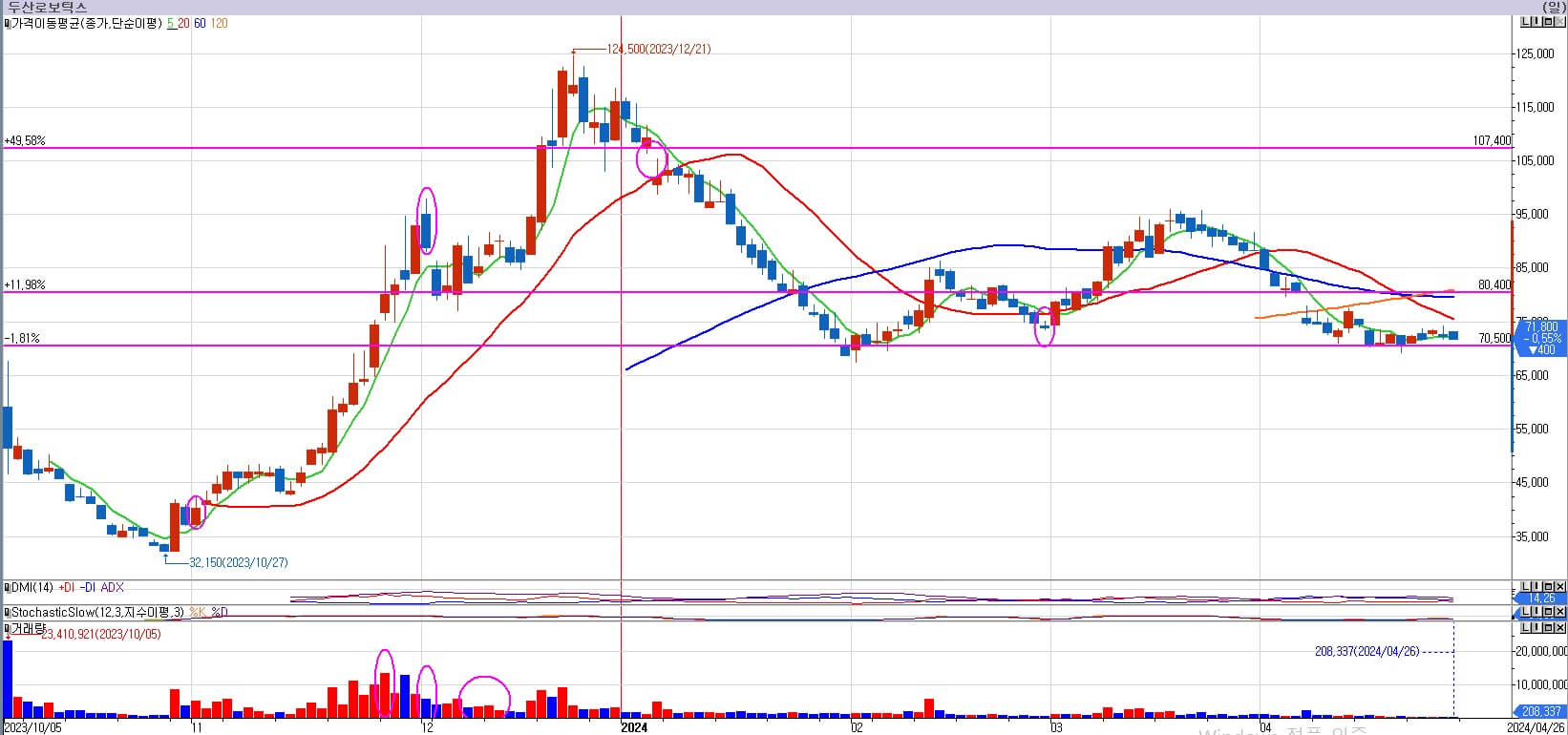The height and width of the screenshot is (735, 1568).
Task: Click the 70,500 horizontal line price label
Action: [x=1494, y=338]
